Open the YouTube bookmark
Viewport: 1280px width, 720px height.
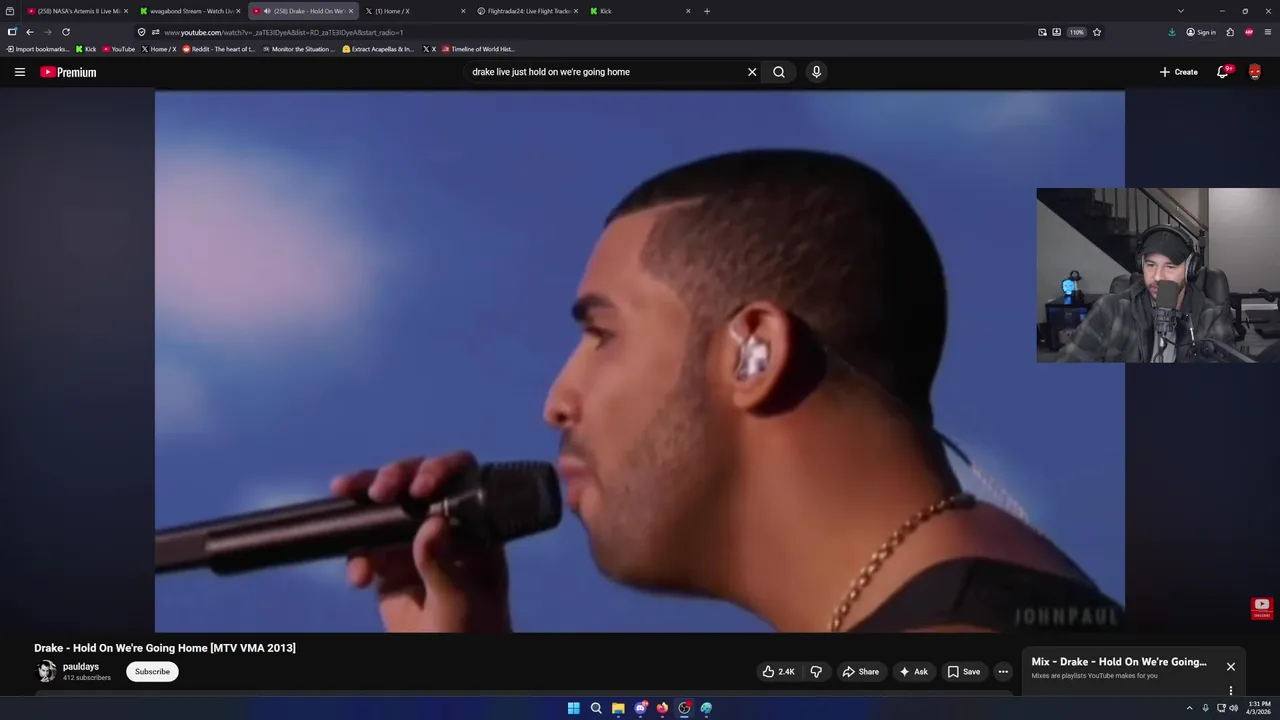119,49
